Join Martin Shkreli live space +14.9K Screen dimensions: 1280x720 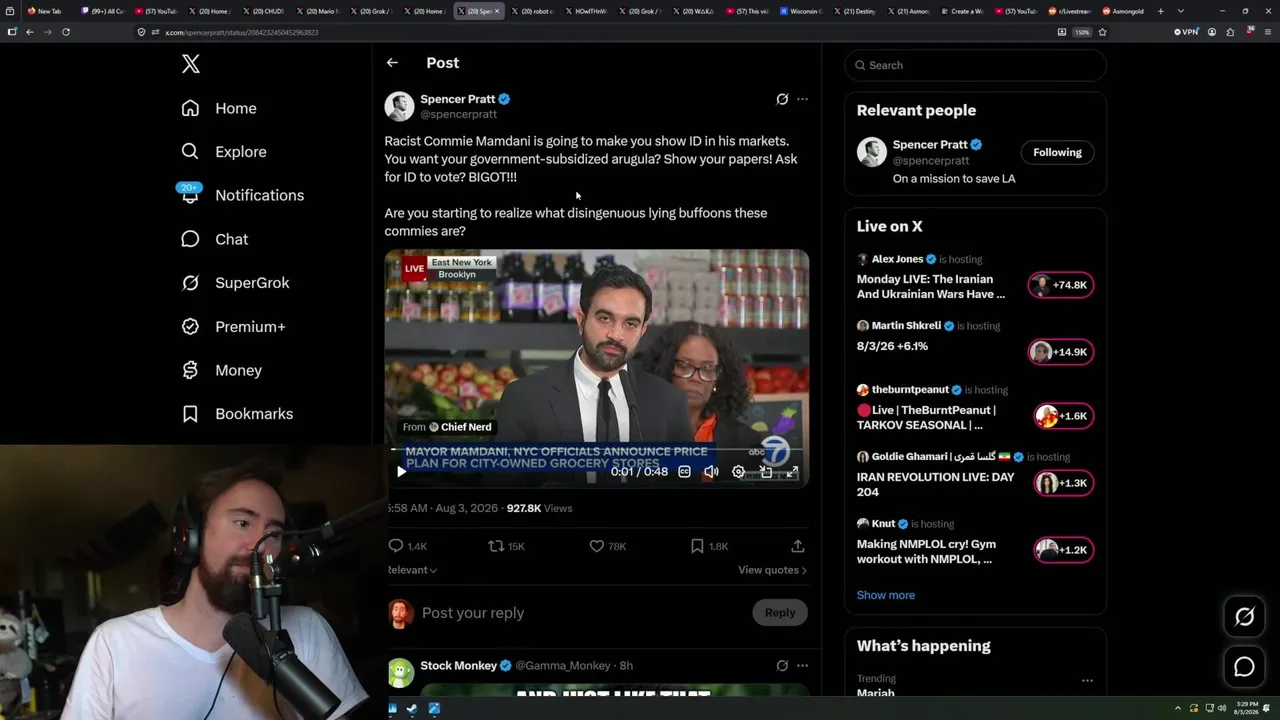tap(1061, 352)
